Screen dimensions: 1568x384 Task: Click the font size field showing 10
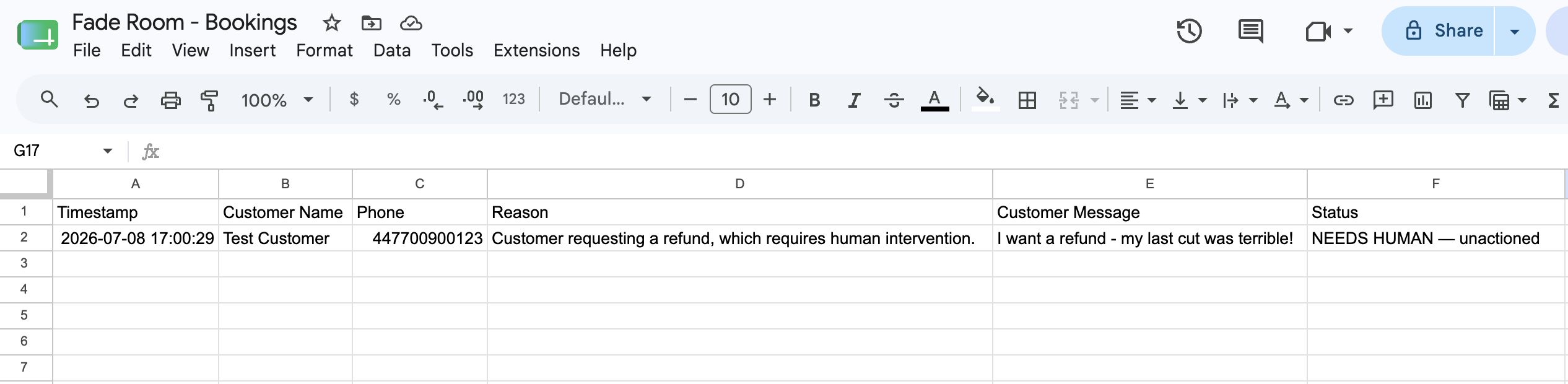click(x=730, y=99)
